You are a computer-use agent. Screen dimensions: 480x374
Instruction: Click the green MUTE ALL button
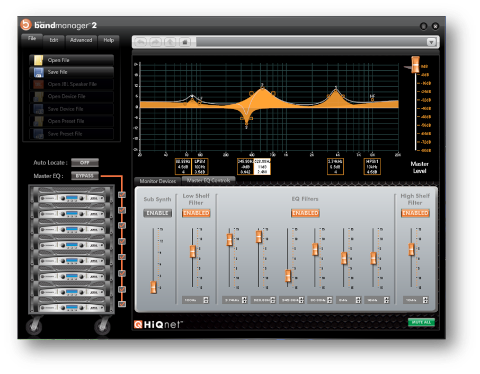421,322
